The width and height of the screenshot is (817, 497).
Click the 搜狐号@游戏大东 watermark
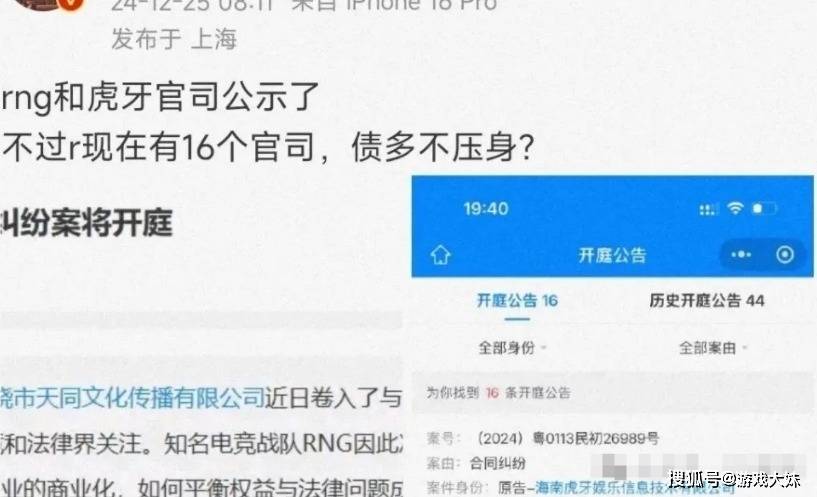734,479
